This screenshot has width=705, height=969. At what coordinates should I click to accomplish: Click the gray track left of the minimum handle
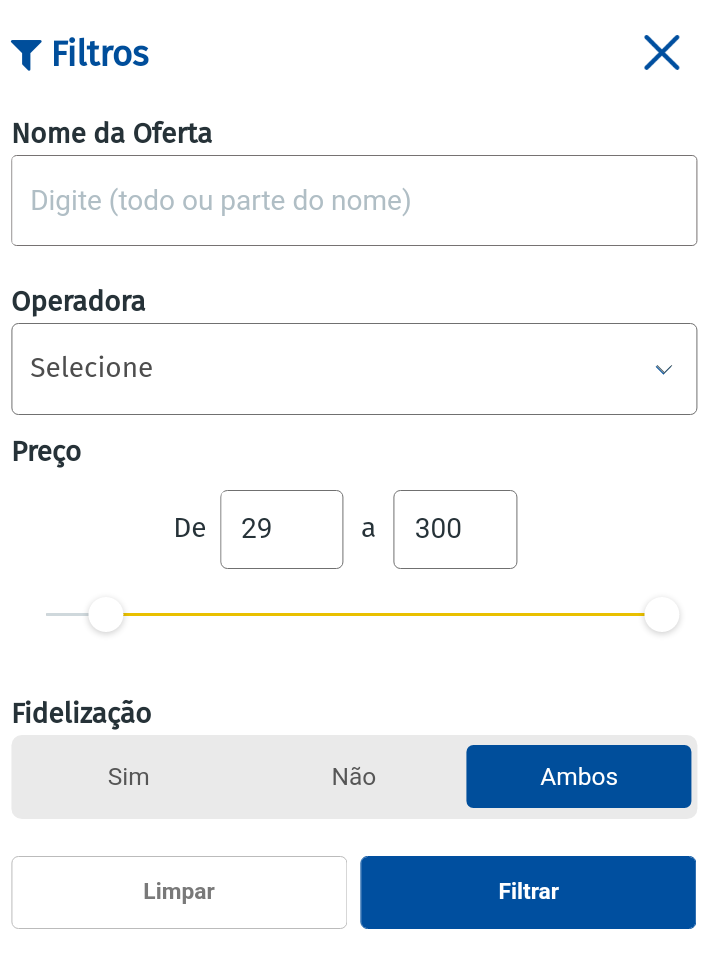point(67,614)
